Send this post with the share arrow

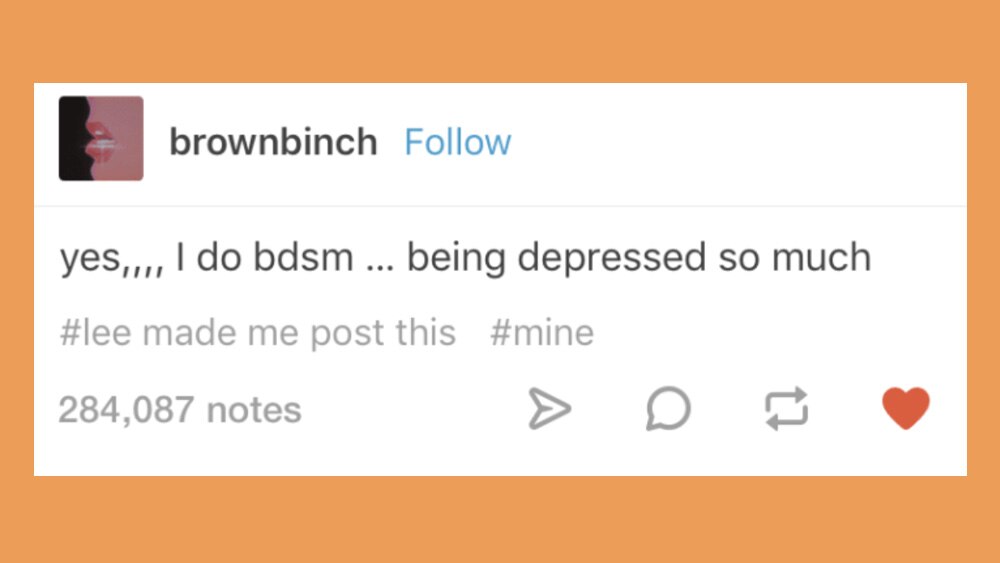click(549, 409)
